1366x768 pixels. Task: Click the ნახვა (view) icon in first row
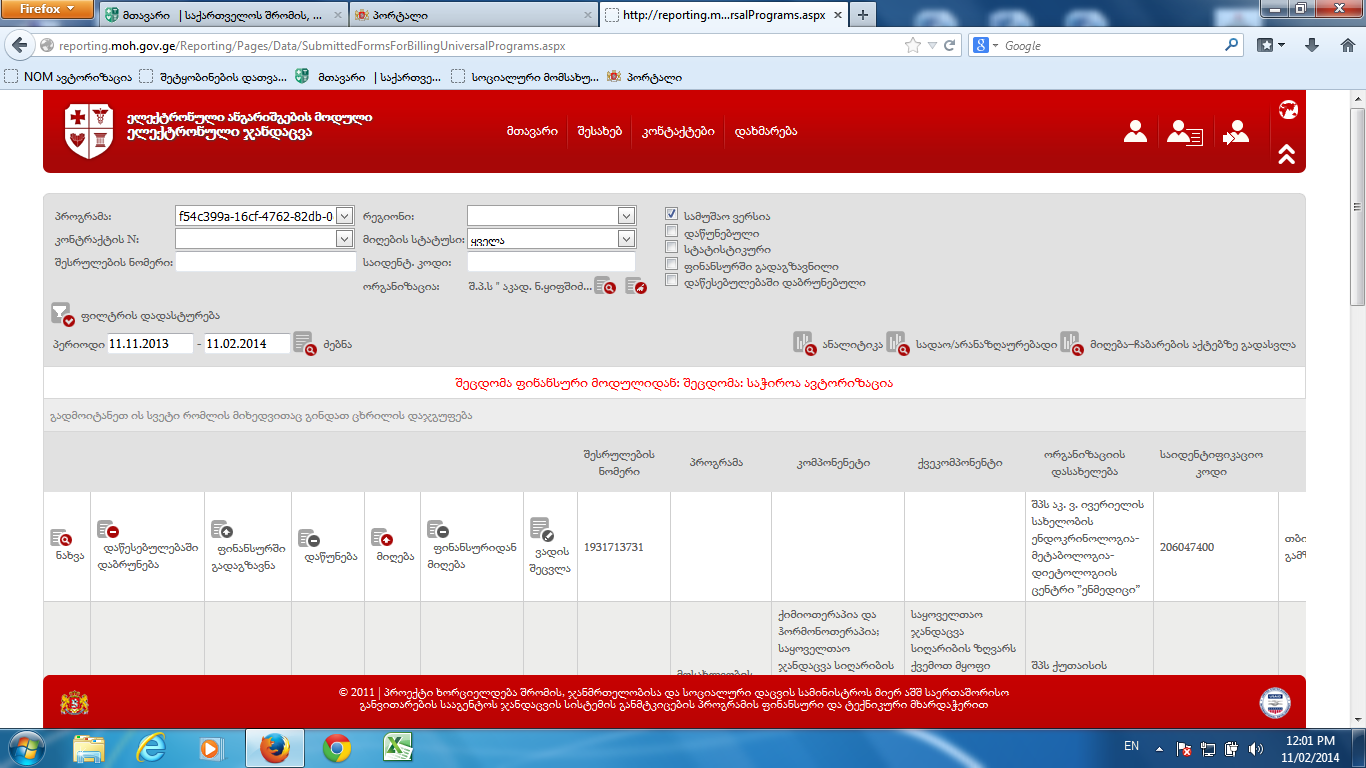tap(61, 539)
